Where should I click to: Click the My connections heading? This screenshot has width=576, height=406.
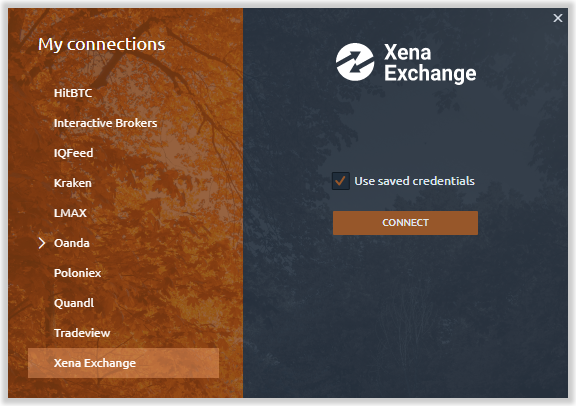[102, 44]
